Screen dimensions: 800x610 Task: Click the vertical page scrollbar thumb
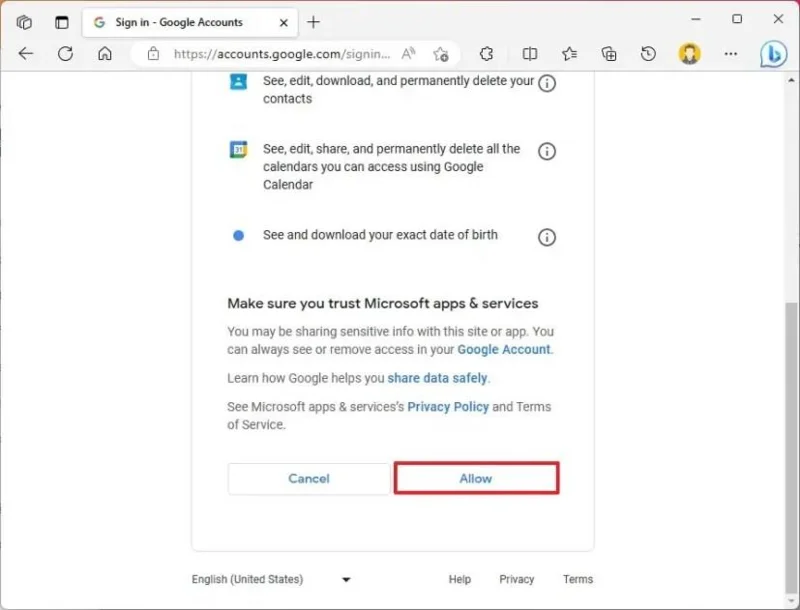pos(791,446)
